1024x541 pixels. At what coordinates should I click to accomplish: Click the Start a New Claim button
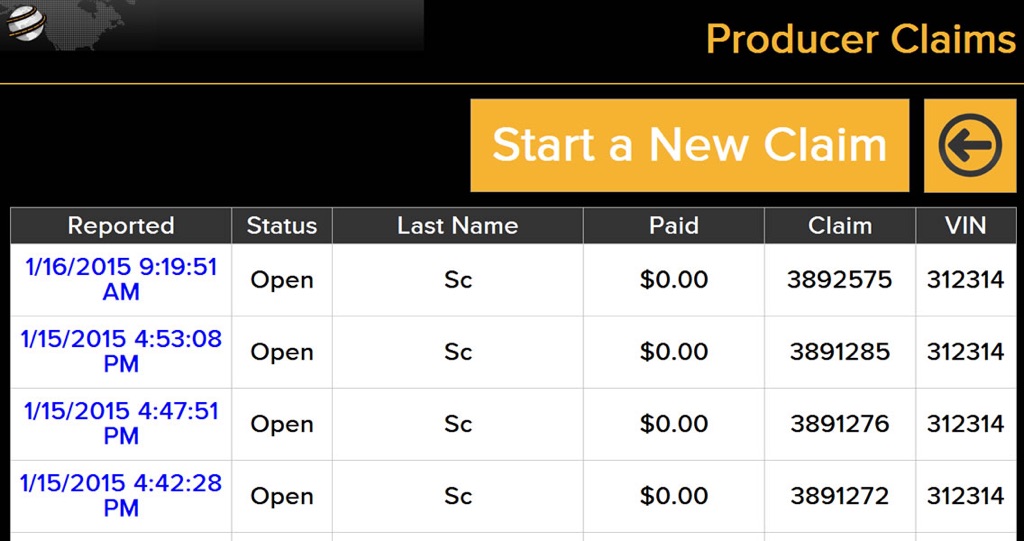[690, 146]
